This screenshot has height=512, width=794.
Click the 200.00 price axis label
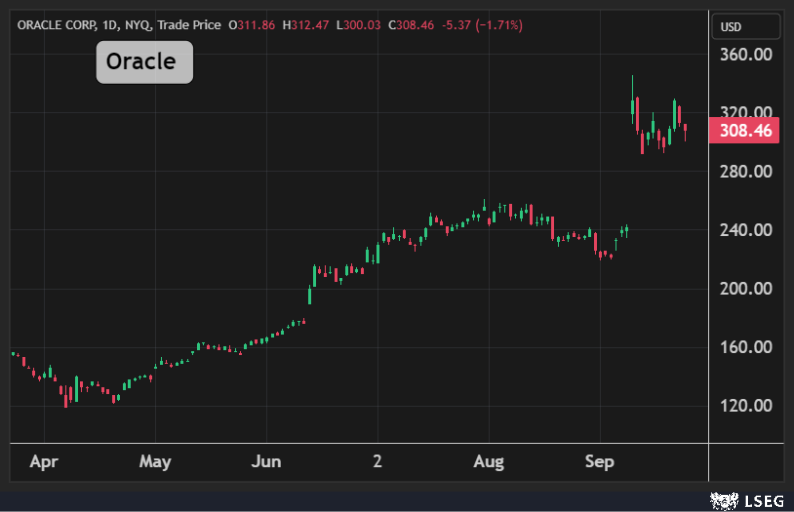746,289
